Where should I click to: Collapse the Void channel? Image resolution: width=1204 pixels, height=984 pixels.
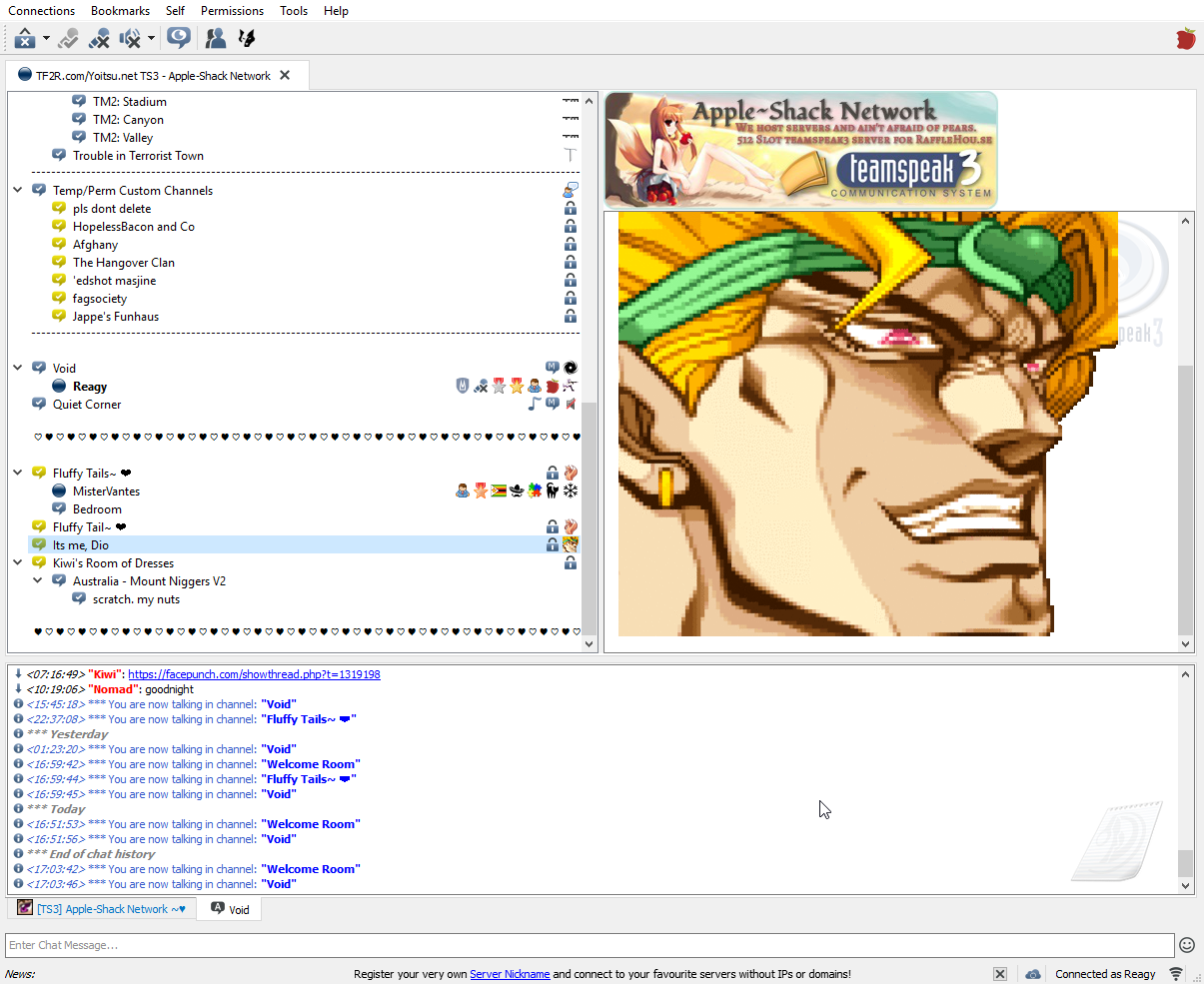tap(18, 368)
